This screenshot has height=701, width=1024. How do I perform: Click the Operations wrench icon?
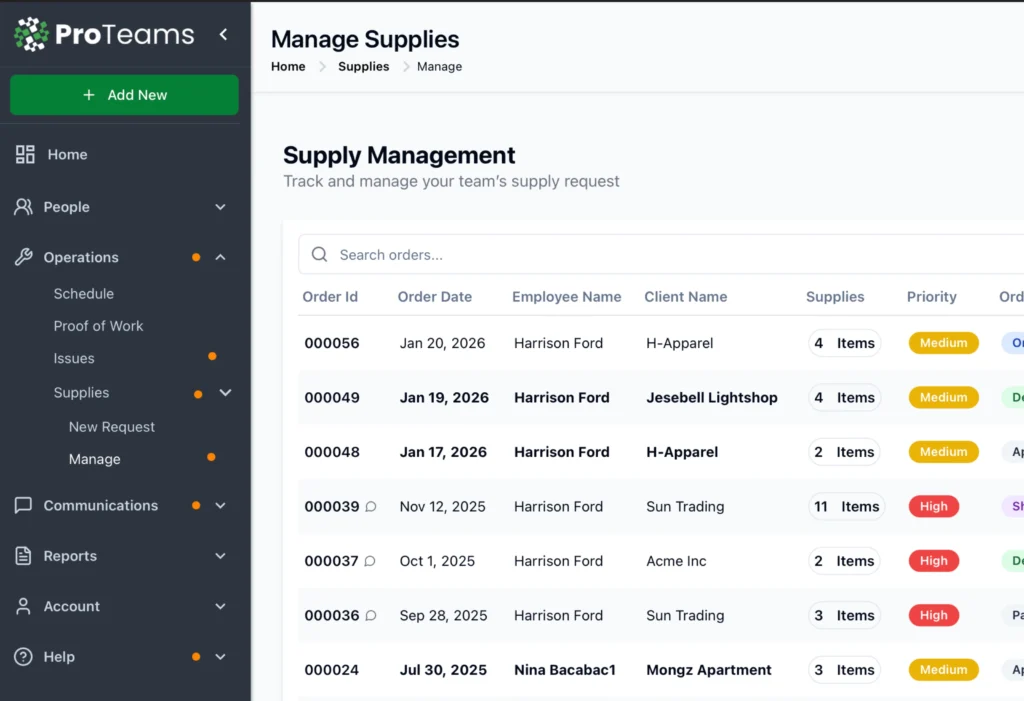pyautogui.click(x=23, y=257)
